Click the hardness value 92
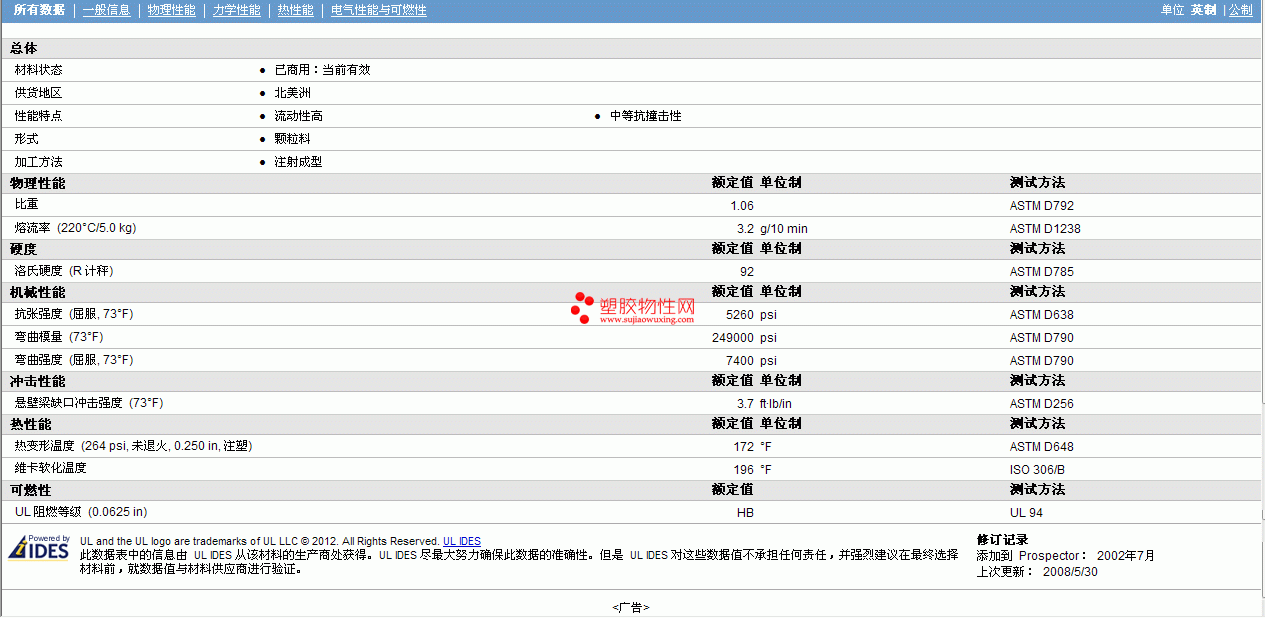 click(x=747, y=272)
